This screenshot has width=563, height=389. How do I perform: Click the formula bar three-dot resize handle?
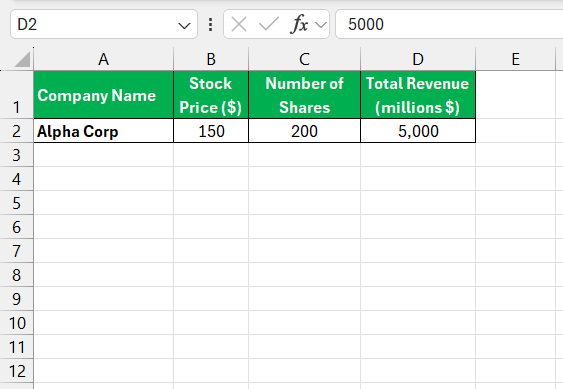click(x=210, y=24)
